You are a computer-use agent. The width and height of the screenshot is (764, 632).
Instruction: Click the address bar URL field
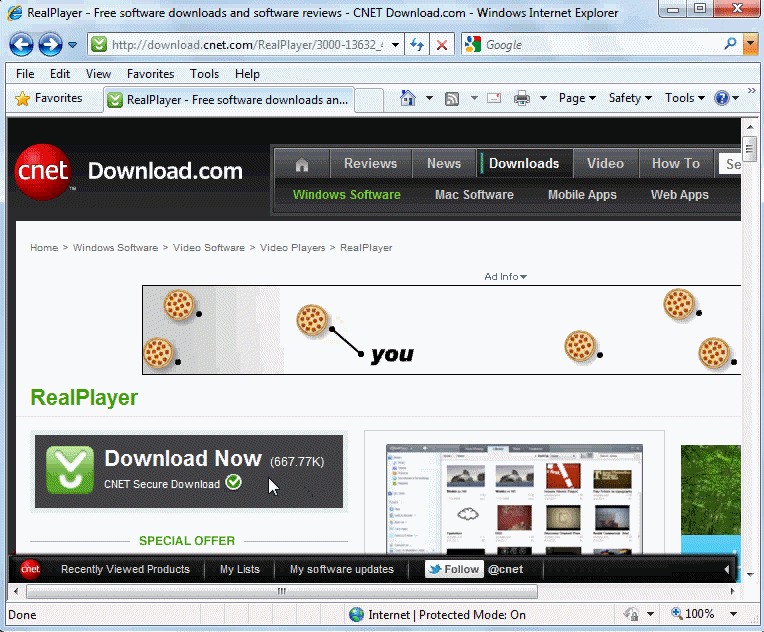tap(246, 45)
